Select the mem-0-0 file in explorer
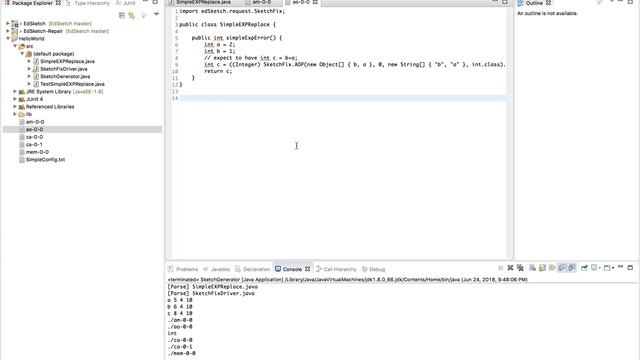This screenshot has width=640, height=360. click(x=37, y=152)
